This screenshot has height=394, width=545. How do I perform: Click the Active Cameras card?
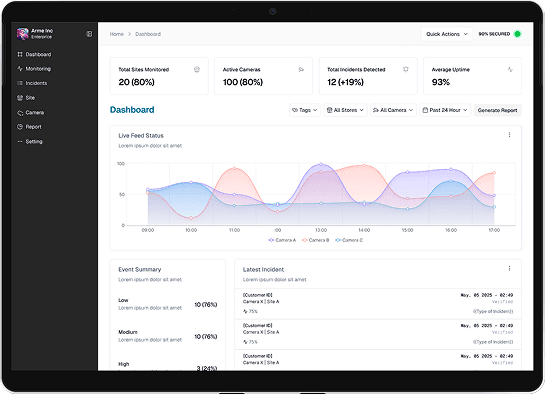coord(263,76)
